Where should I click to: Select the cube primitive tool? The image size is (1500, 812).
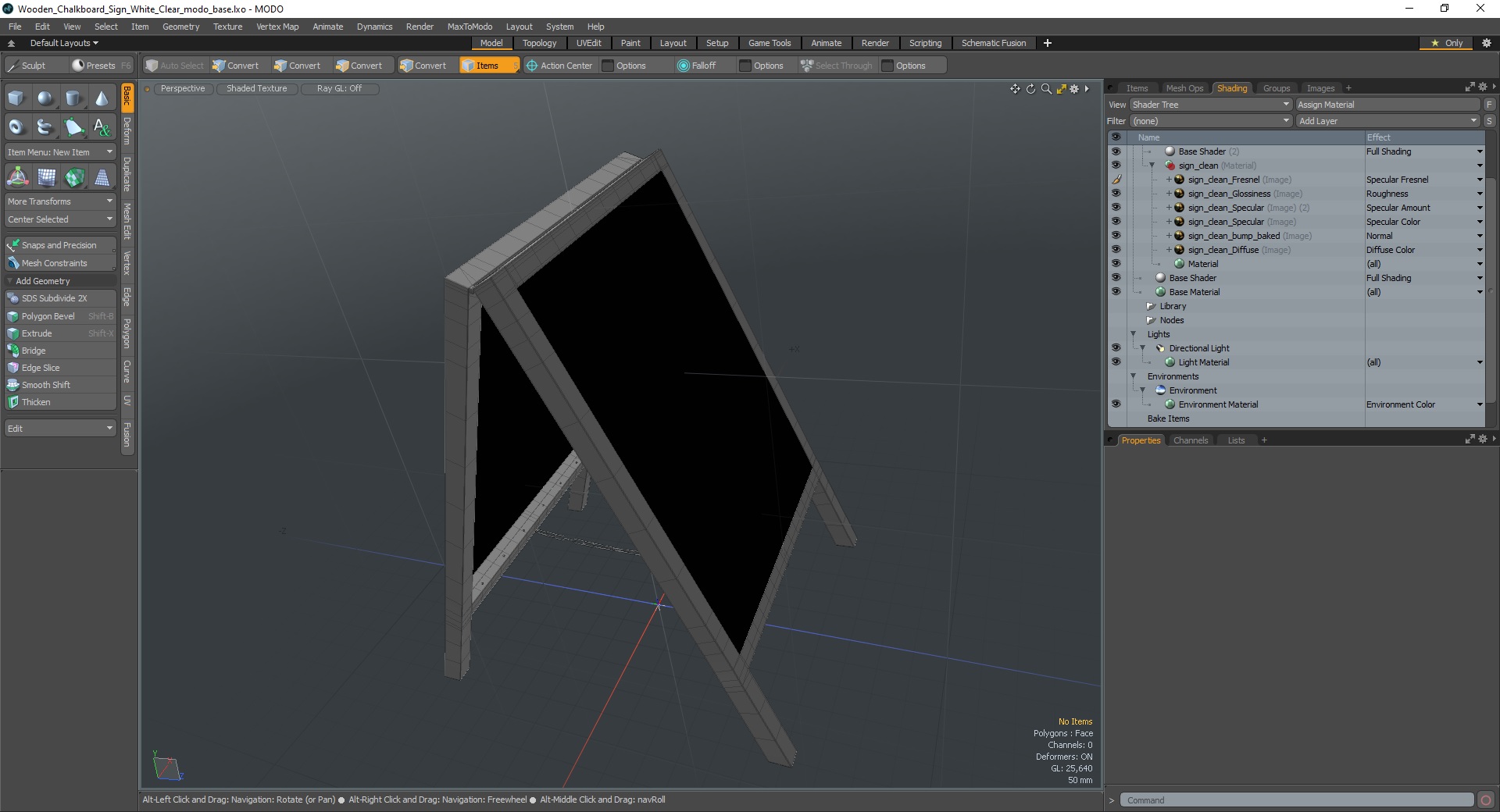tap(16, 98)
